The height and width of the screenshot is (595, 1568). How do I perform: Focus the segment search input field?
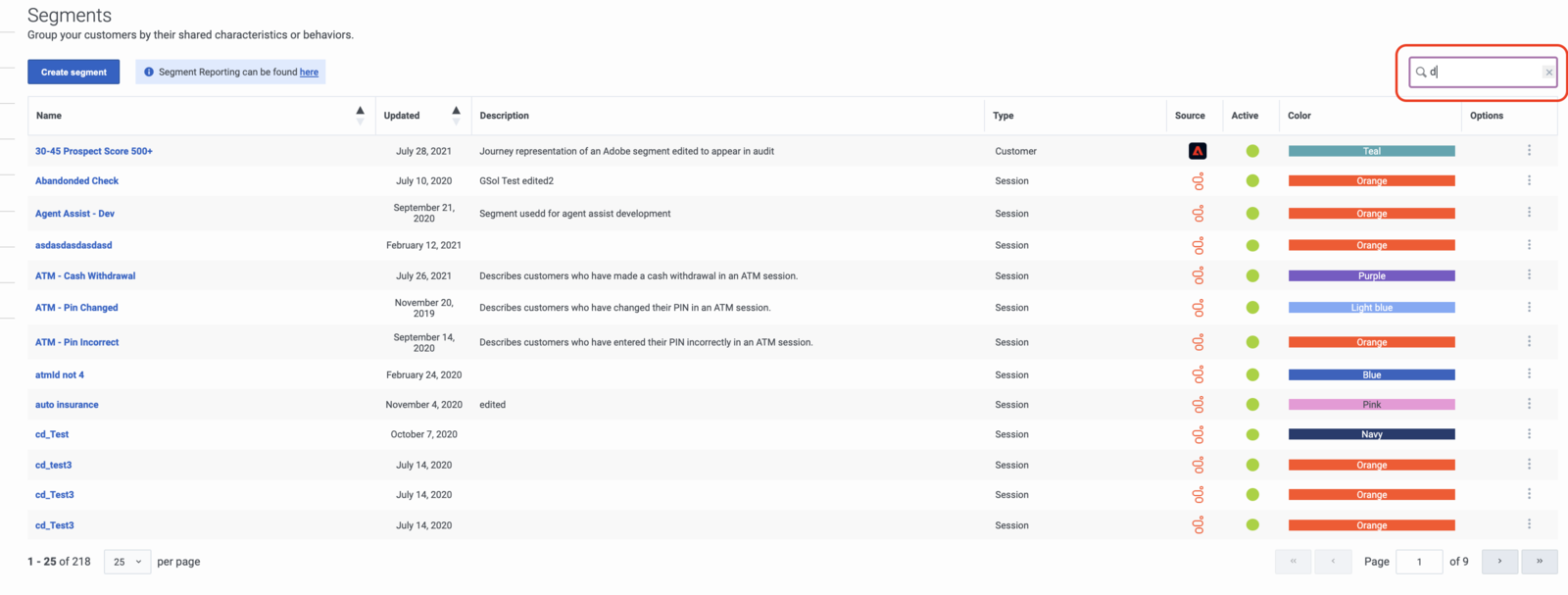pyautogui.click(x=1484, y=72)
